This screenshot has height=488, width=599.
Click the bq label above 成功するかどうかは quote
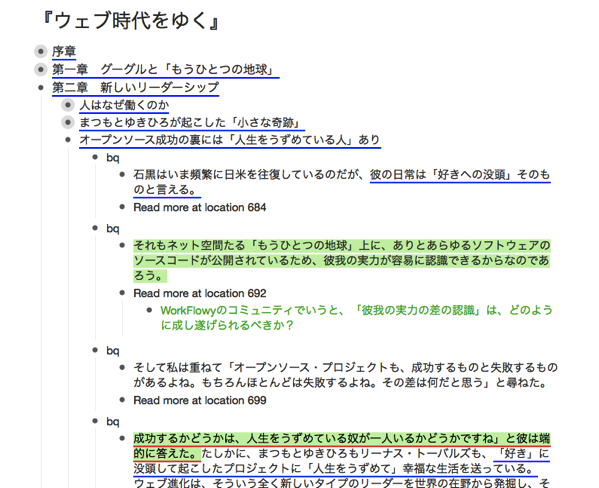click(x=113, y=422)
